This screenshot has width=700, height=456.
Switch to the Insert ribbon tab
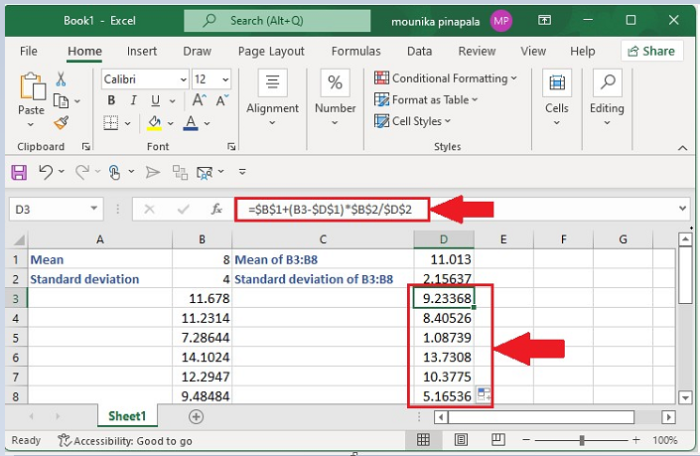(x=142, y=51)
